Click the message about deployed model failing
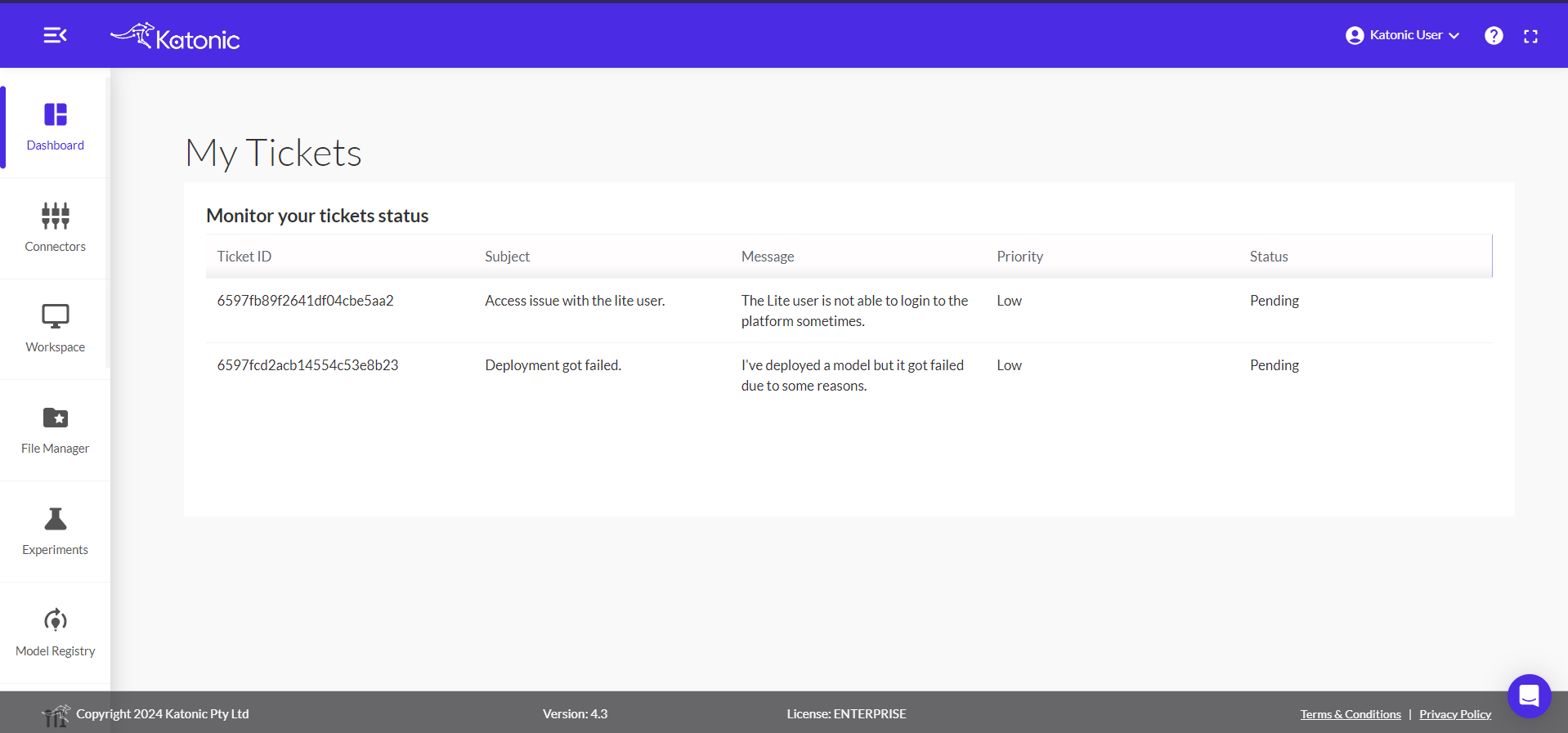This screenshot has width=1568, height=733. (853, 375)
